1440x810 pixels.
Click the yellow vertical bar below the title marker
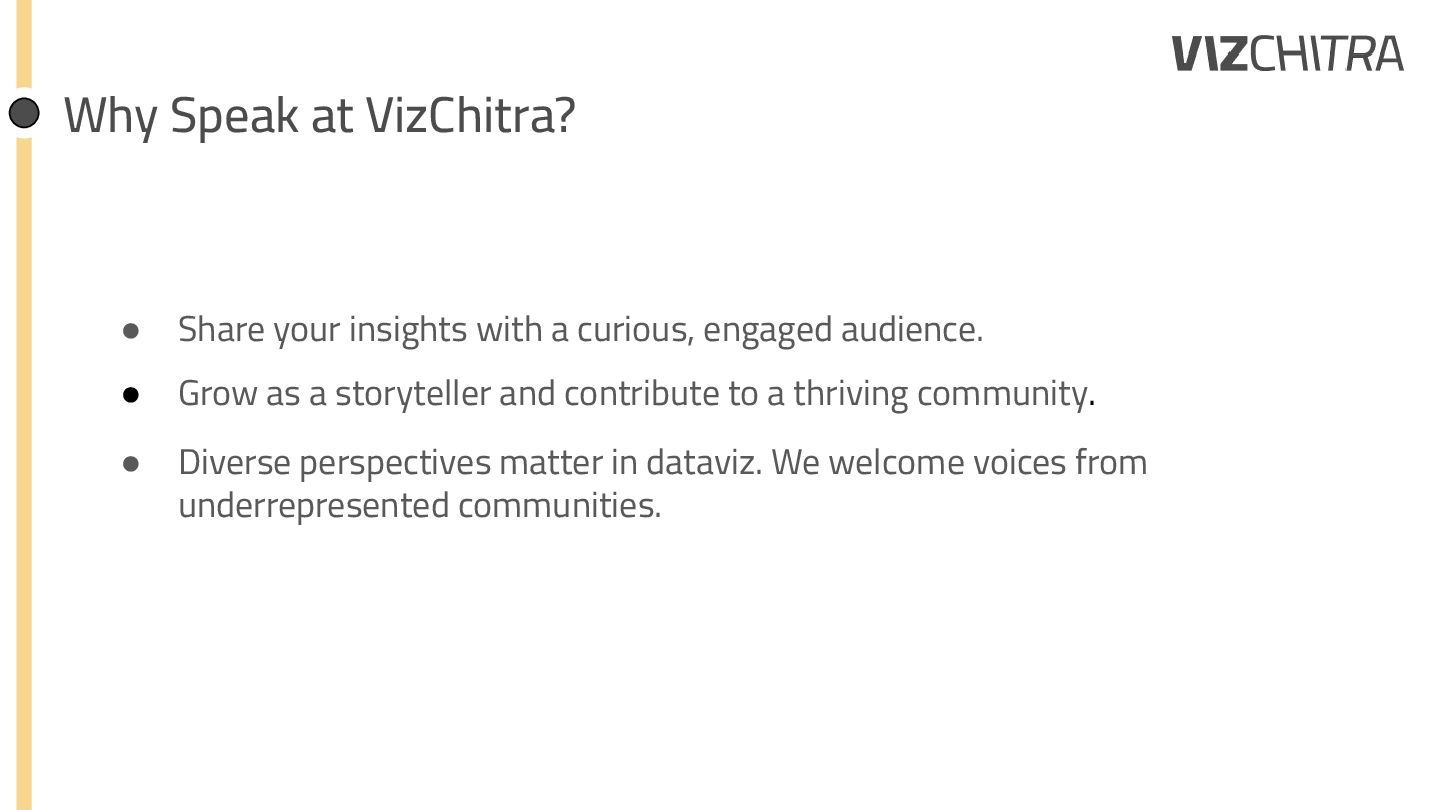24,470
